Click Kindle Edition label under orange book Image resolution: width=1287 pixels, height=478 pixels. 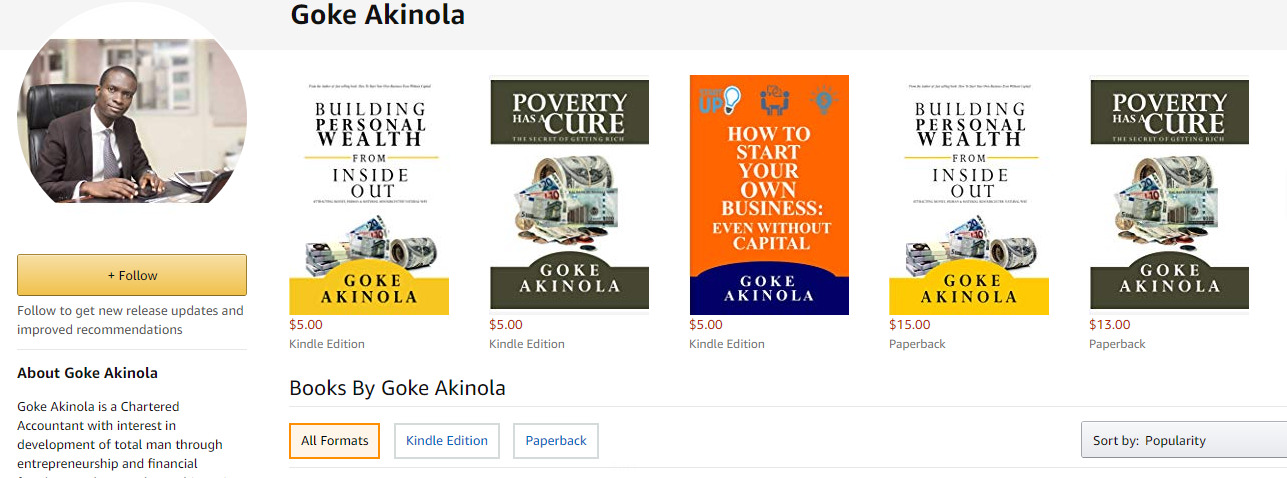(x=727, y=344)
